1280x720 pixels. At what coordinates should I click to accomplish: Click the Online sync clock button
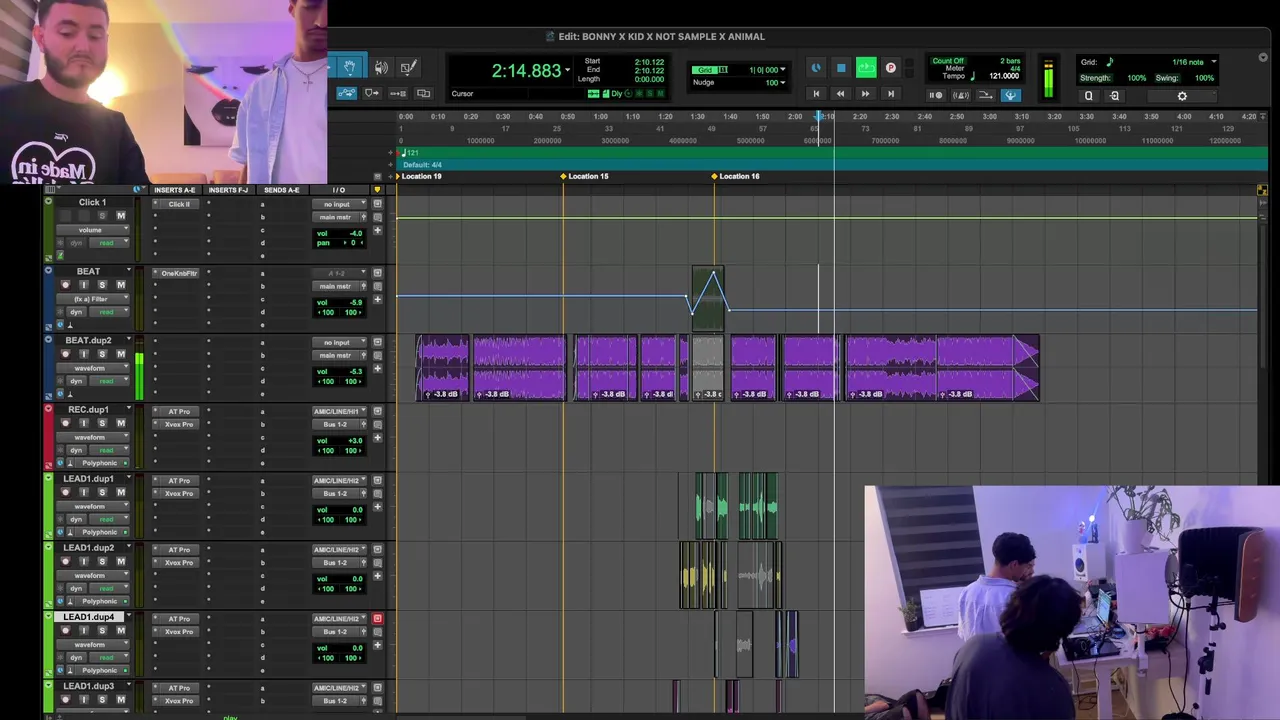(816, 68)
